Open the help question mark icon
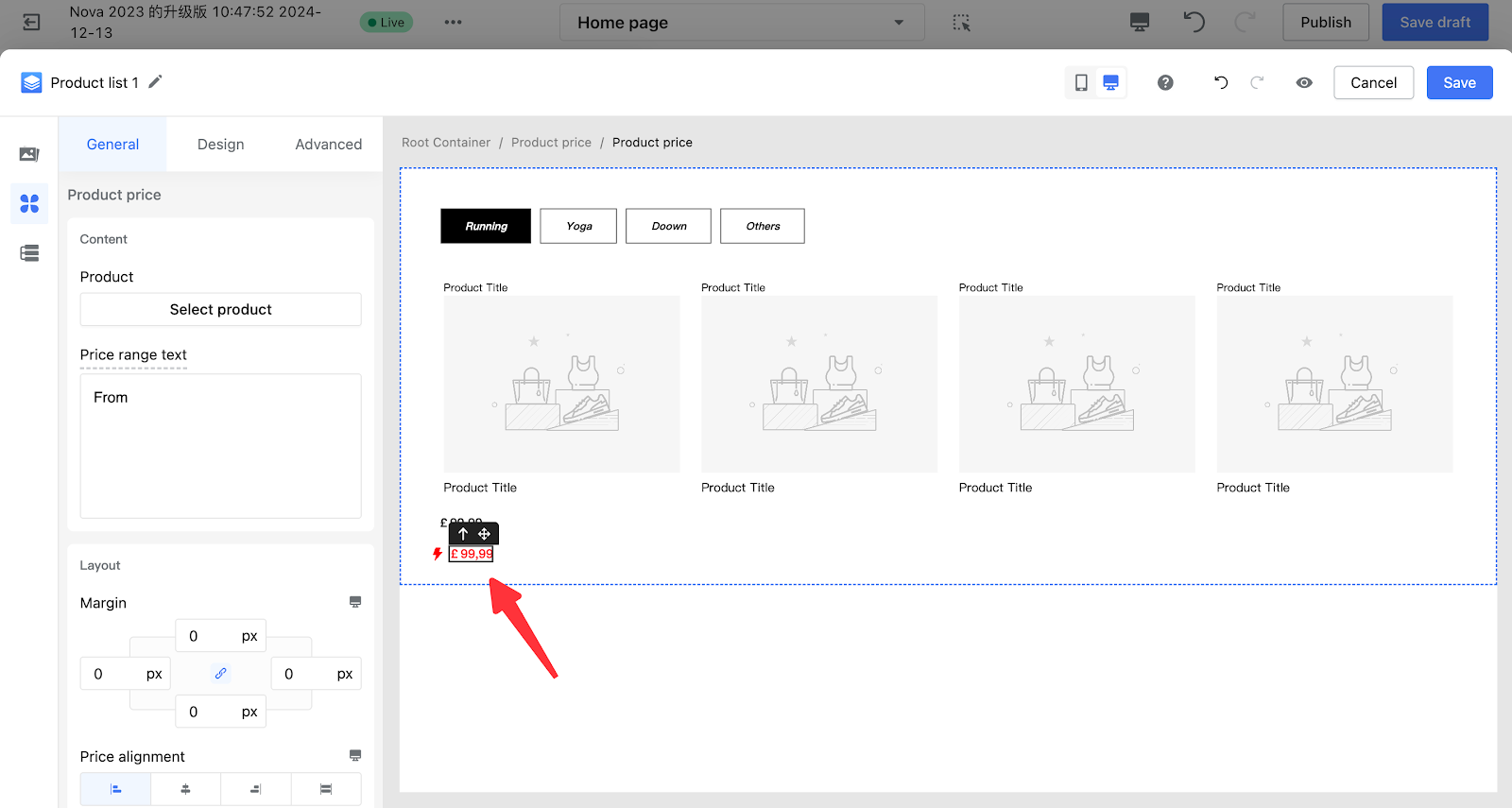The image size is (1512, 808). pos(1165,83)
